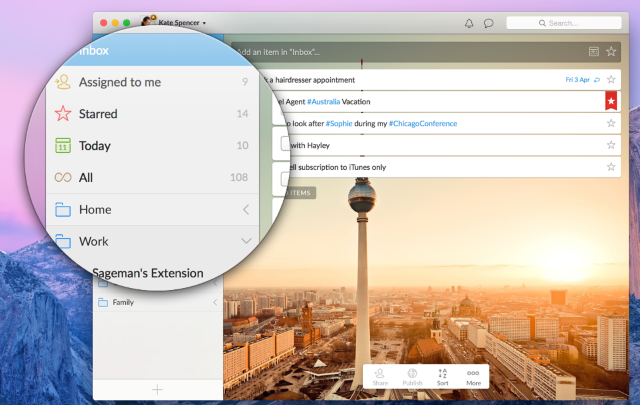Click the Publish globe button
The height and width of the screenshot is (405, 640).
(x=412, y=377)
